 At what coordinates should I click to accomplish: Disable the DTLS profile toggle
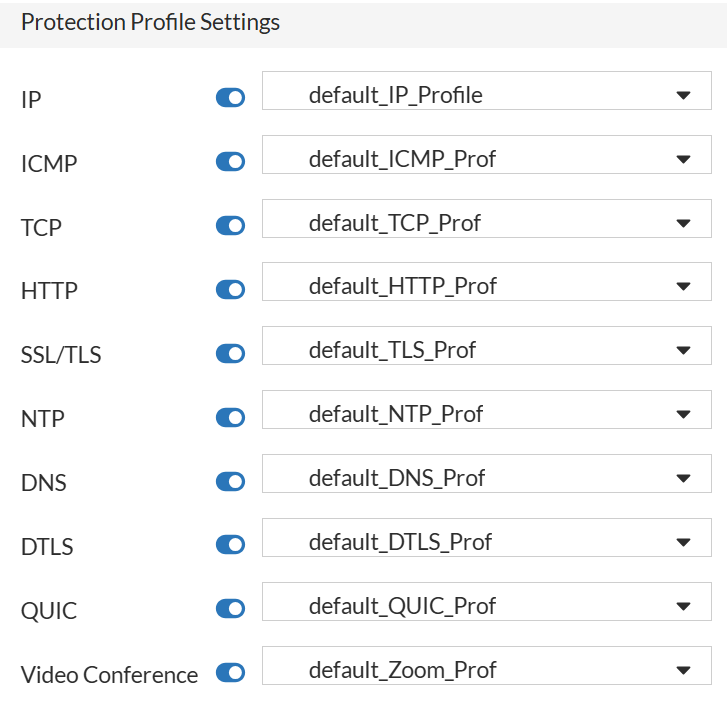[230, 545]
